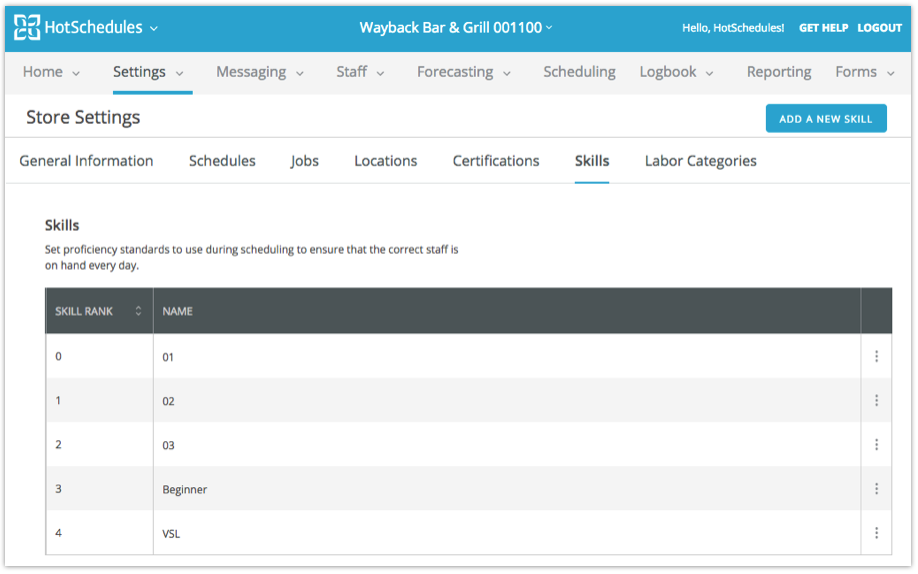
Task: Open the kebab menu for VSL skill
Action: pyautogui.click(x=876, y=533)
